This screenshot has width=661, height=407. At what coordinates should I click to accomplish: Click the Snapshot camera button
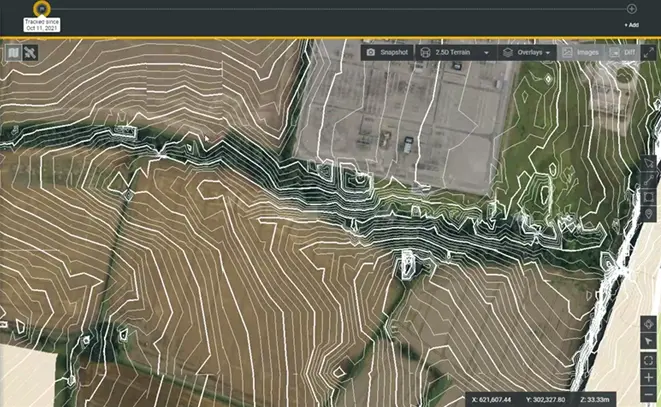pos(386,52)
